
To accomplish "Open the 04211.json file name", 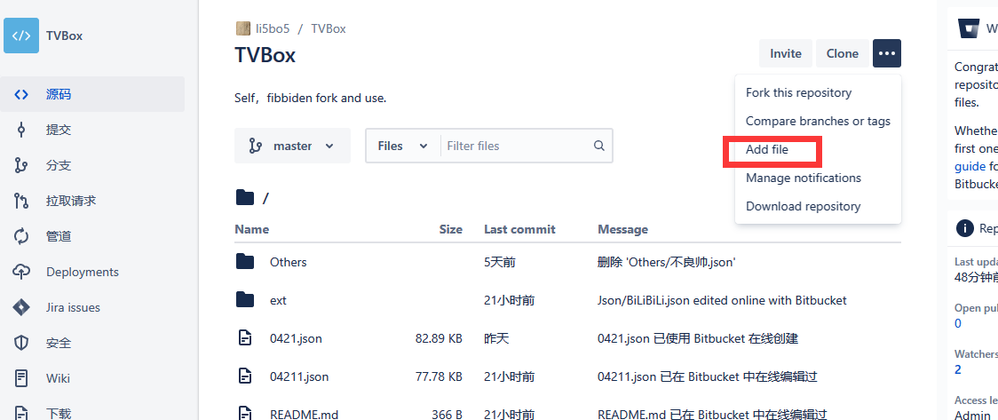I will point(299,377).
